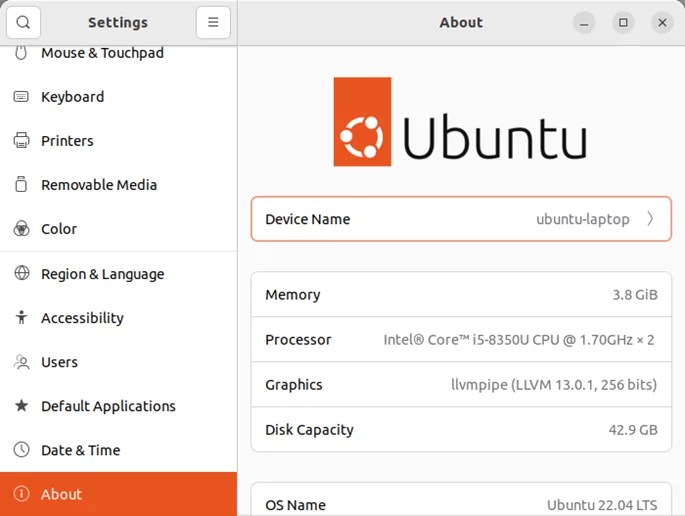Screen dimensions: 685x516
Task: Close the Settings window
Action: pos(662,22)
